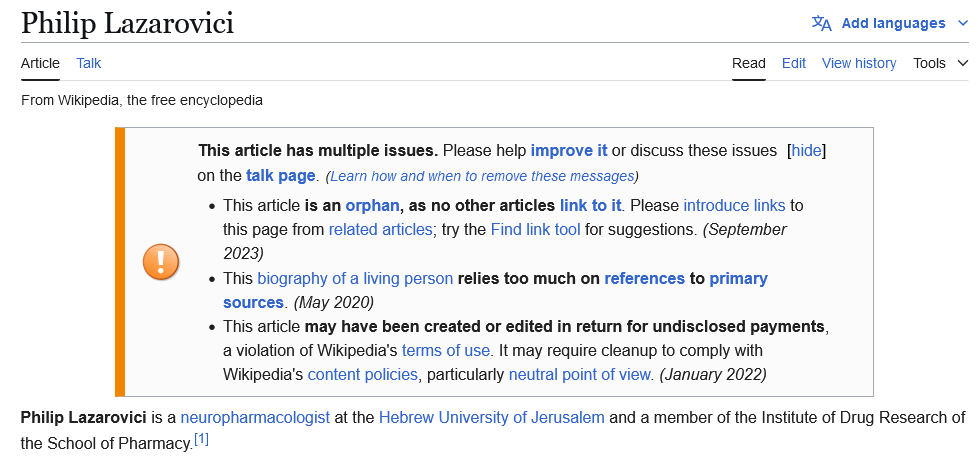The width and height of the screenshot is (978, 470).
Task: Open 'Hebrew University of Jerusalem' link
Action: click(x=491, y=417)
